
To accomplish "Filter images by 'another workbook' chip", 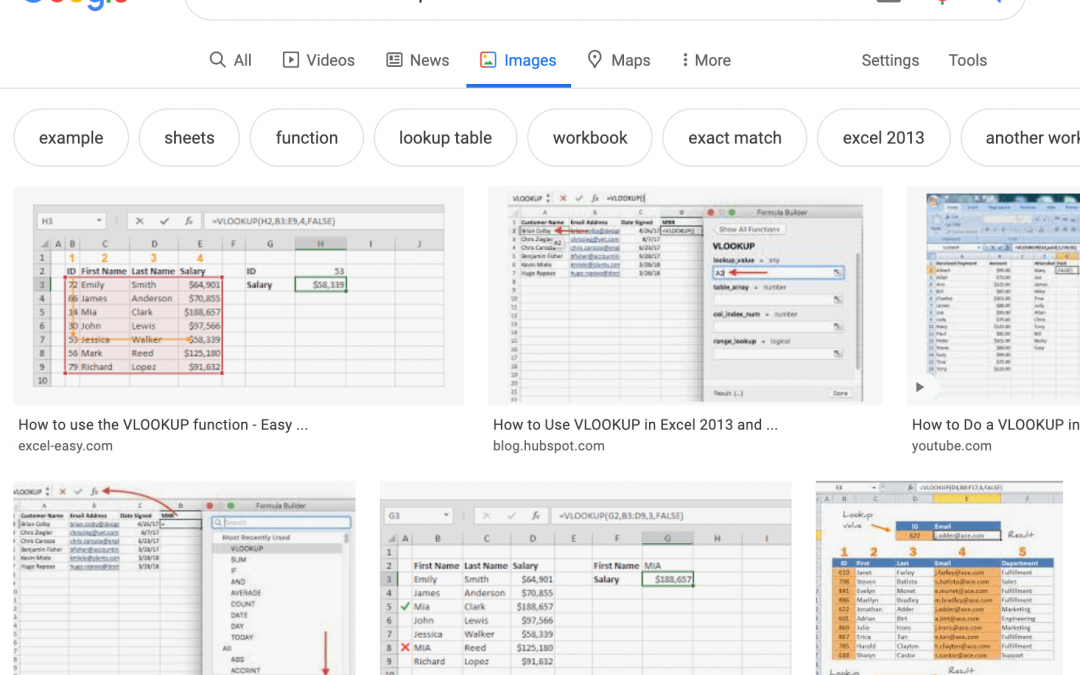I will pyautogui.click(x=1021, y=138).
